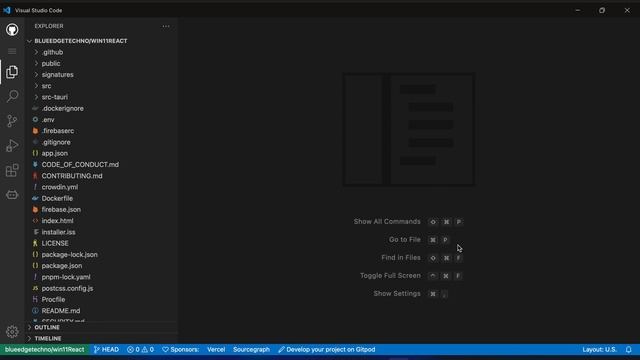Open the Run and Debug icon

click(12, 146)
